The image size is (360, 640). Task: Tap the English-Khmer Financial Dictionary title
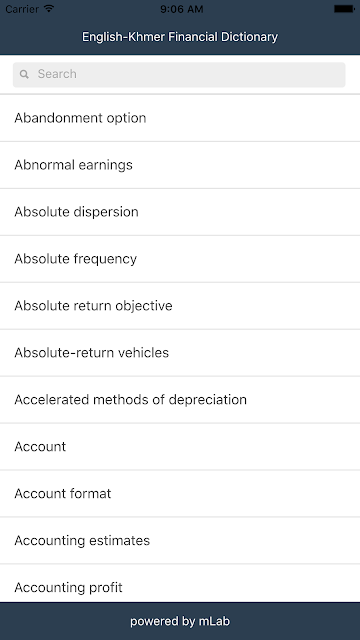coord(180,37)
